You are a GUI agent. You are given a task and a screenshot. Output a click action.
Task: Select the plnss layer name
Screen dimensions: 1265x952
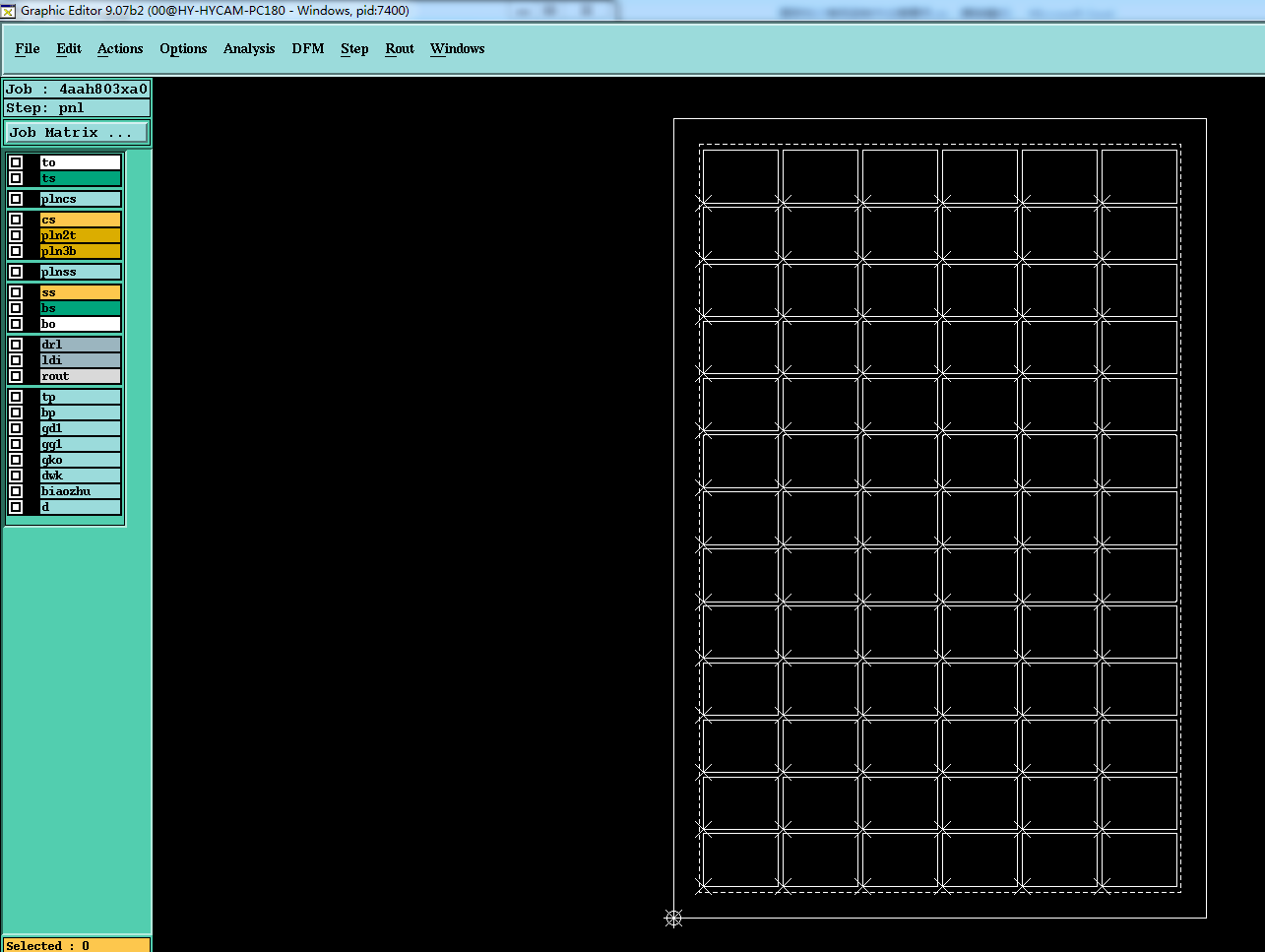tap(81, 272)
